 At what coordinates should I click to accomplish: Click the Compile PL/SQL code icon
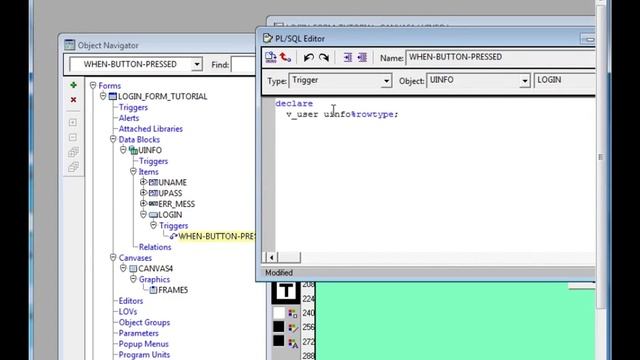coord(271,57)
